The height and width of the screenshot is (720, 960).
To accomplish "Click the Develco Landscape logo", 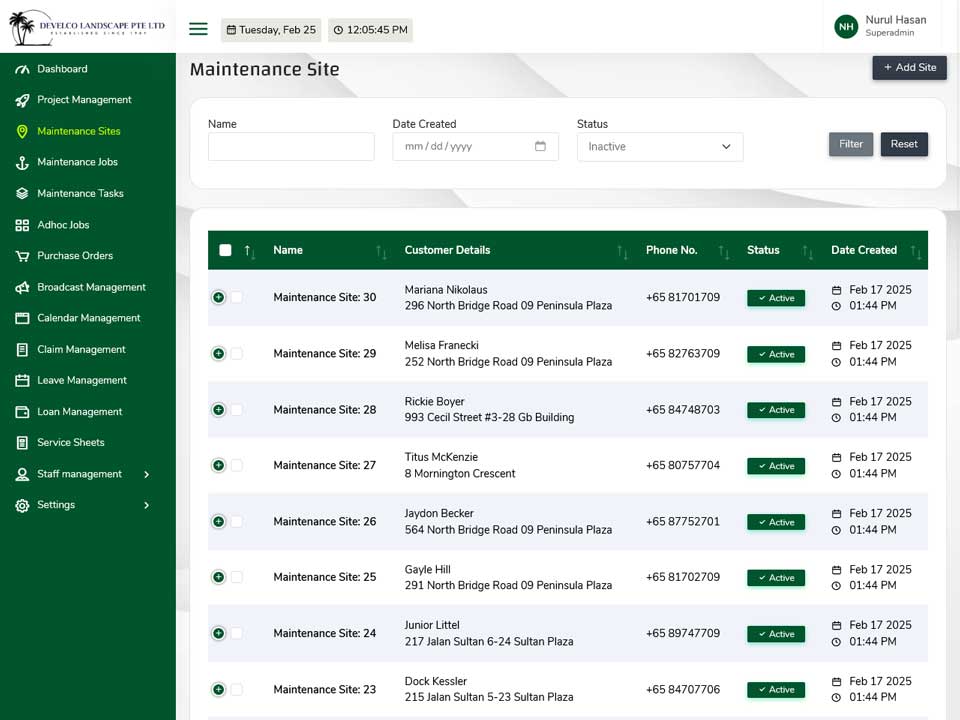I will coord(87,27).
